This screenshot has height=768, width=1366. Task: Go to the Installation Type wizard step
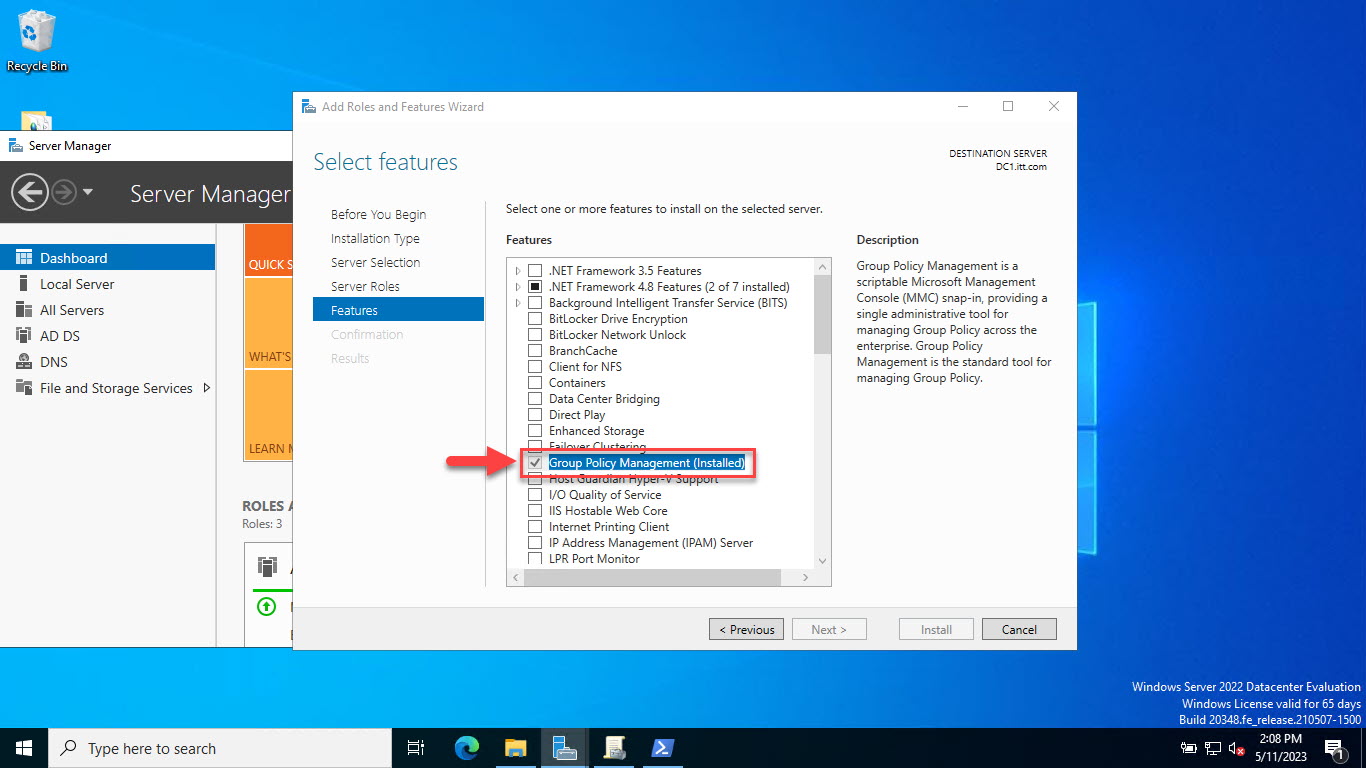tap(375, 238)
